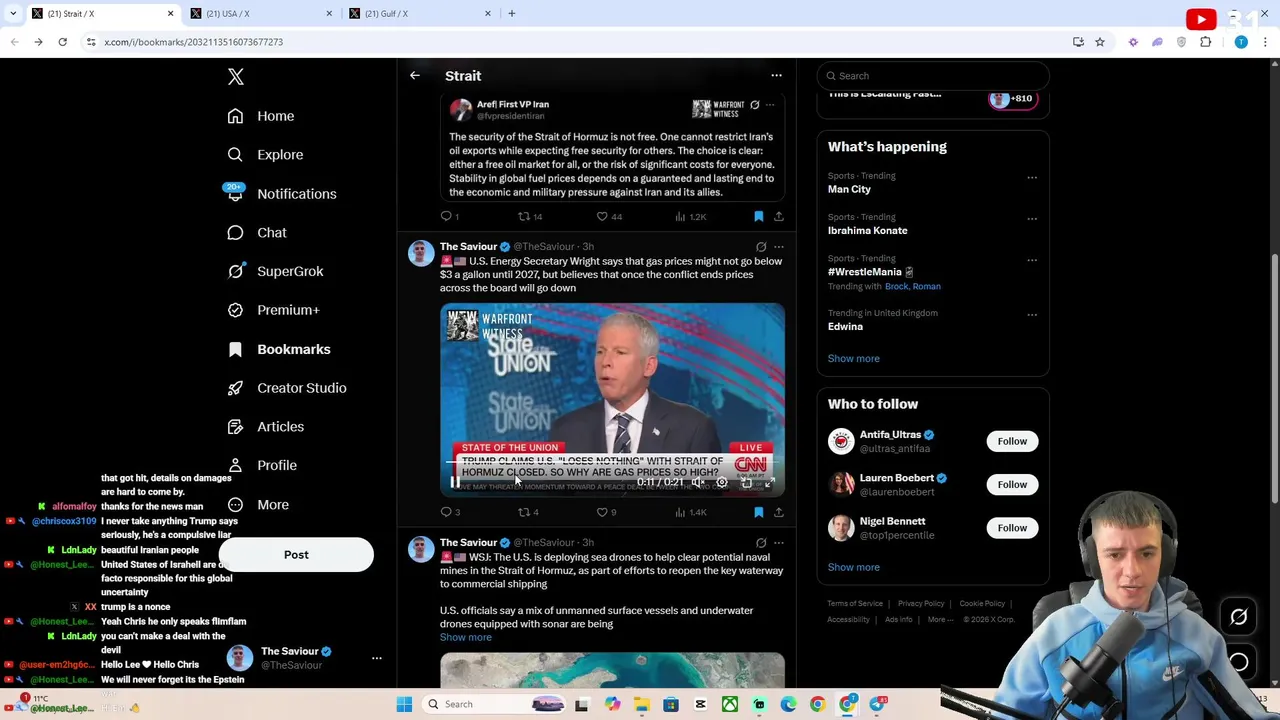
Task: Expand Show more on sea drones post
Action: 466,637
